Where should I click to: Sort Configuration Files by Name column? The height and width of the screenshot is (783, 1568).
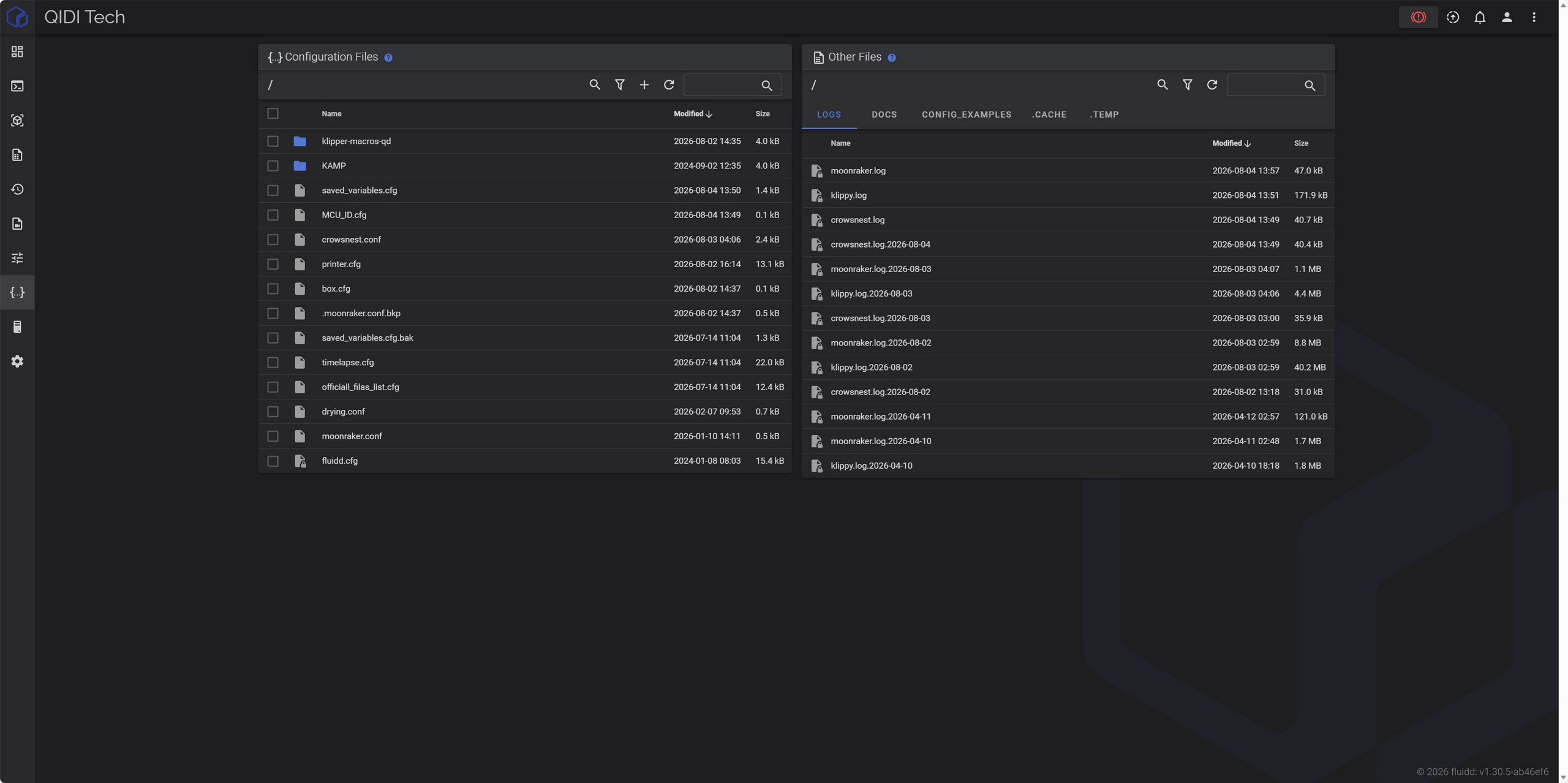tap(331, 114)
